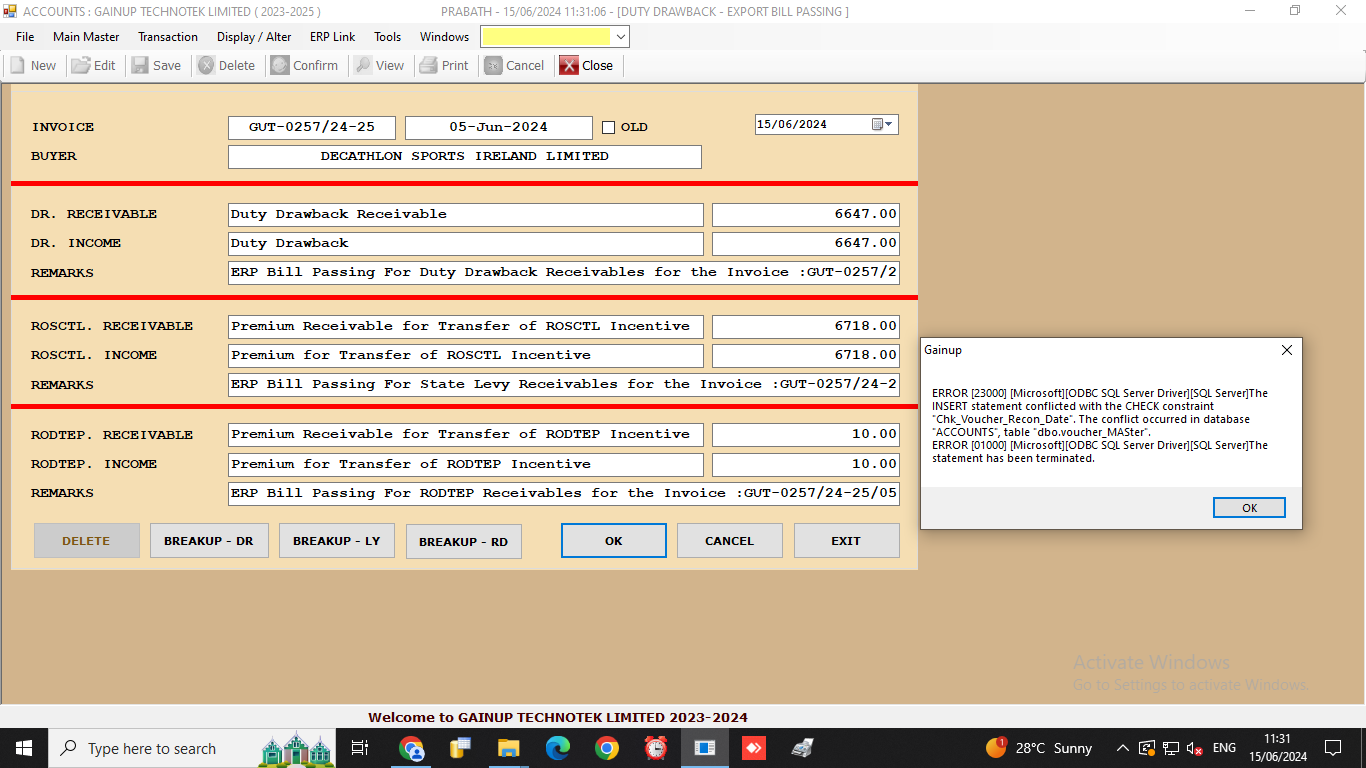Click the BREAKUP - RD button
The width and height of the screenshot is (1366, 768).
point(463,542)
